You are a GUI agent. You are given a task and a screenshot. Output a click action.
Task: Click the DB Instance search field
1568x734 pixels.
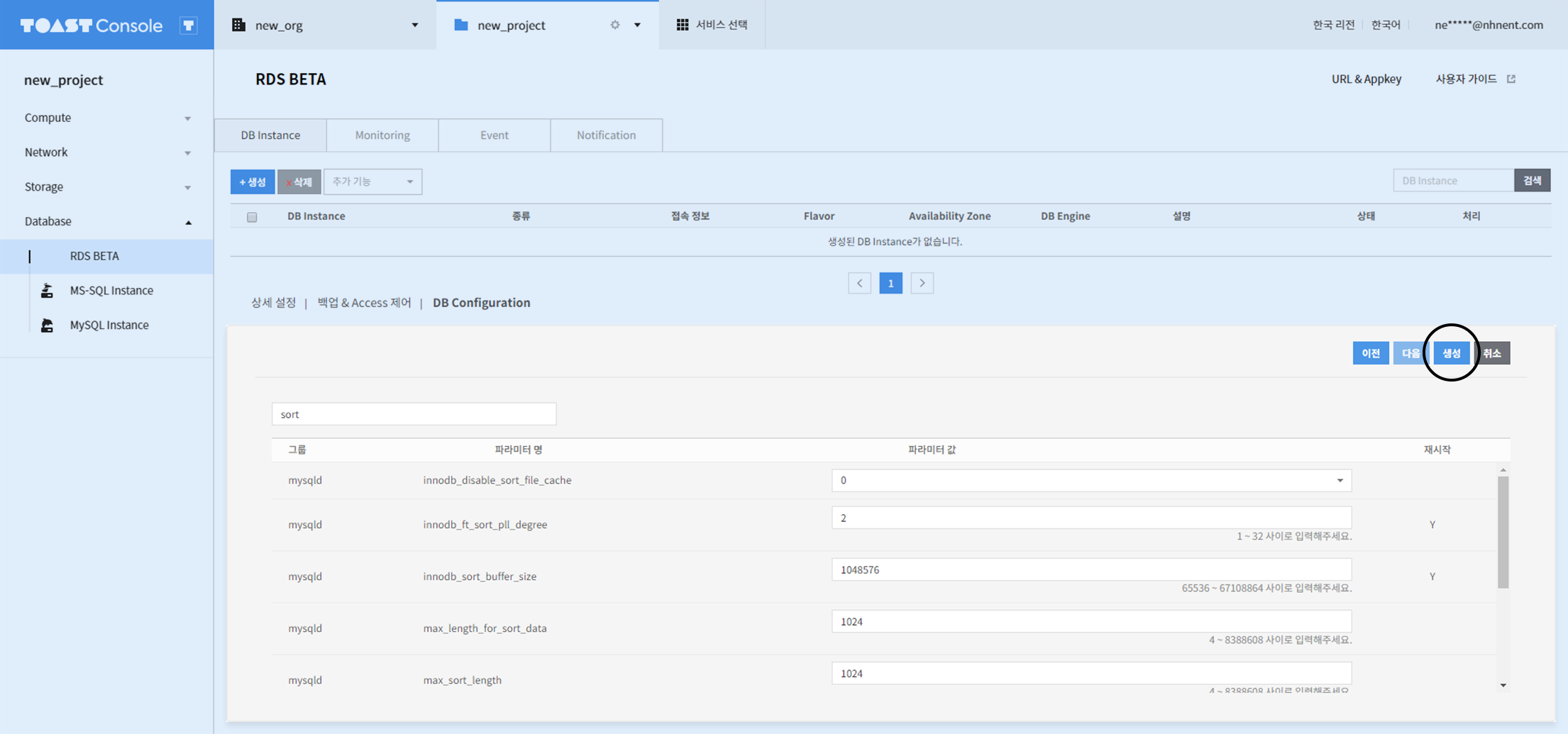1453,180
